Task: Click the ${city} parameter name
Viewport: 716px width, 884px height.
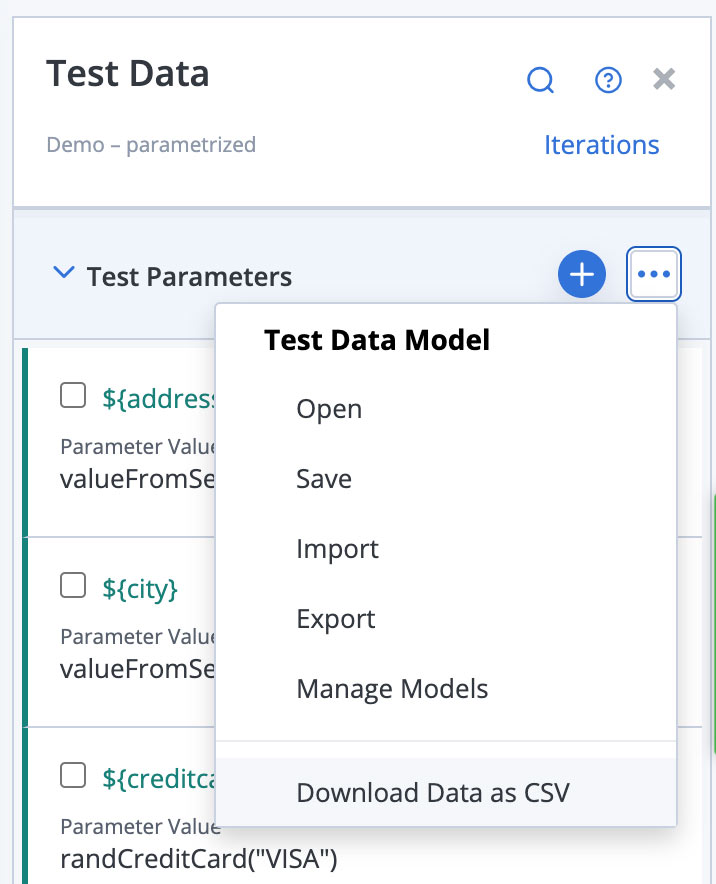Action: coord(140,589)
